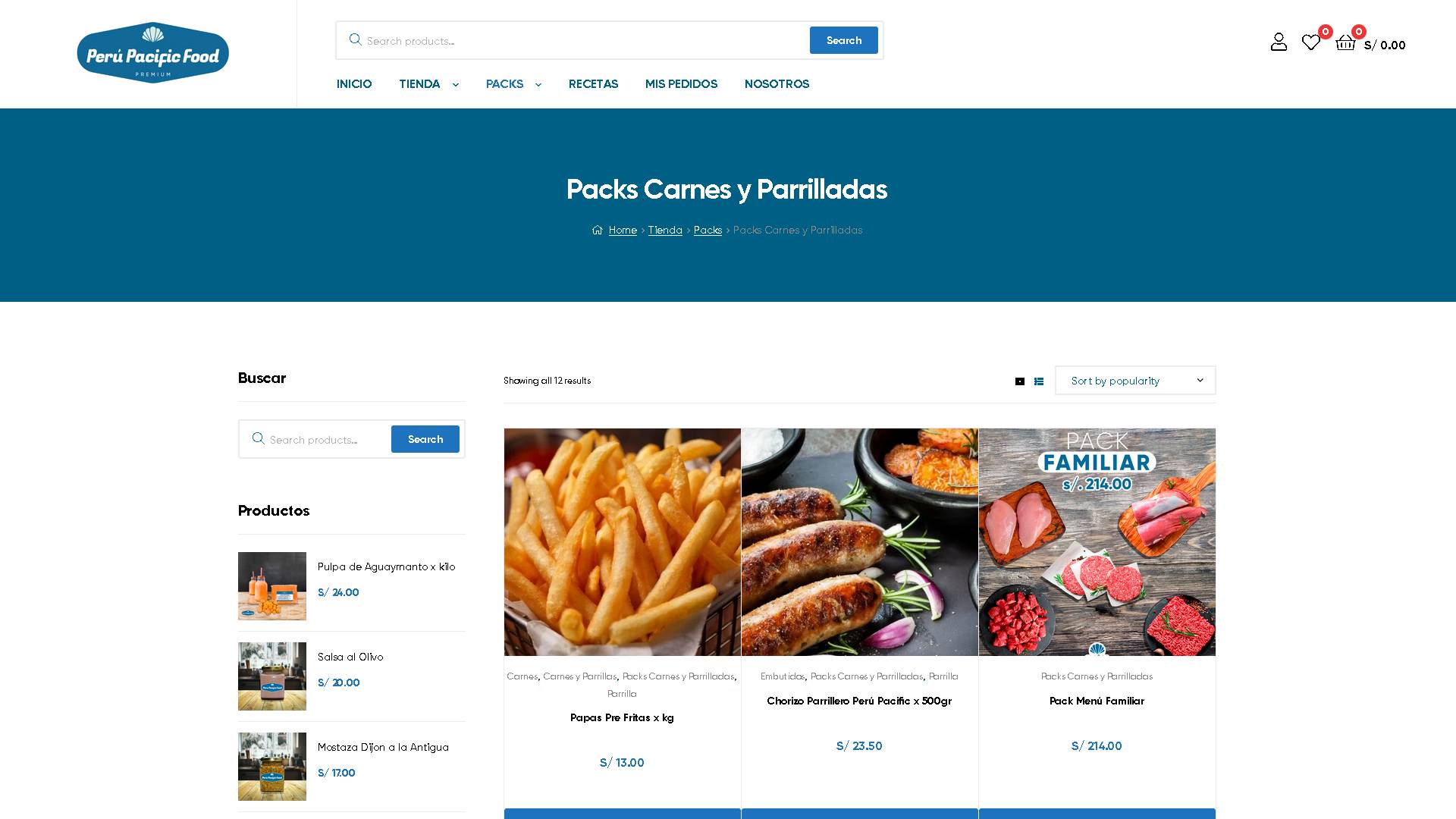Open Salsa al Olivo product thumbnail

tap(272, 676)
